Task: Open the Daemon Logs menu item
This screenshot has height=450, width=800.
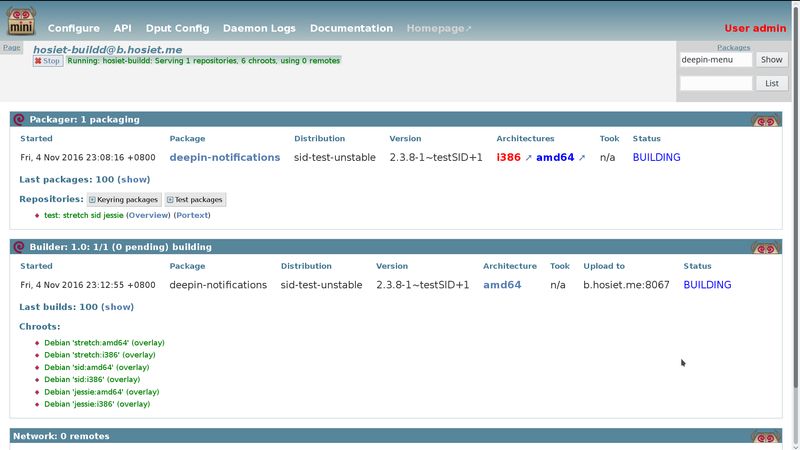Action: pos(259,28)
